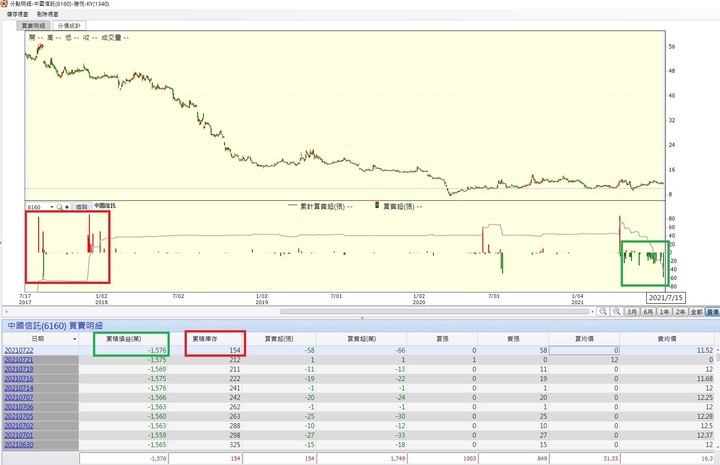Open date link 20210719
The image size is (720, 465).
(x=19, y=369)
